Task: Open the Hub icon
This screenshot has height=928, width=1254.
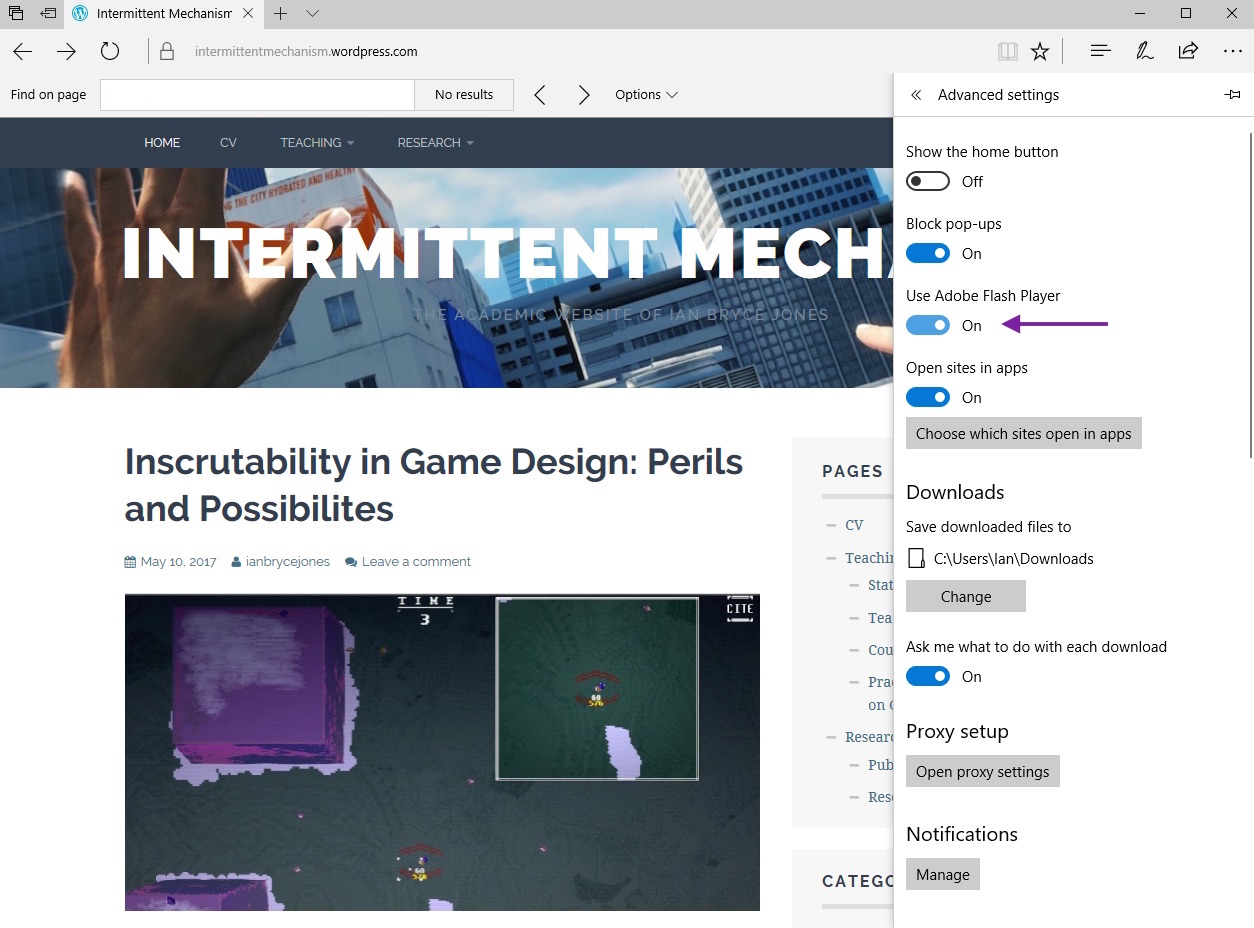Action: point(1100,52)
